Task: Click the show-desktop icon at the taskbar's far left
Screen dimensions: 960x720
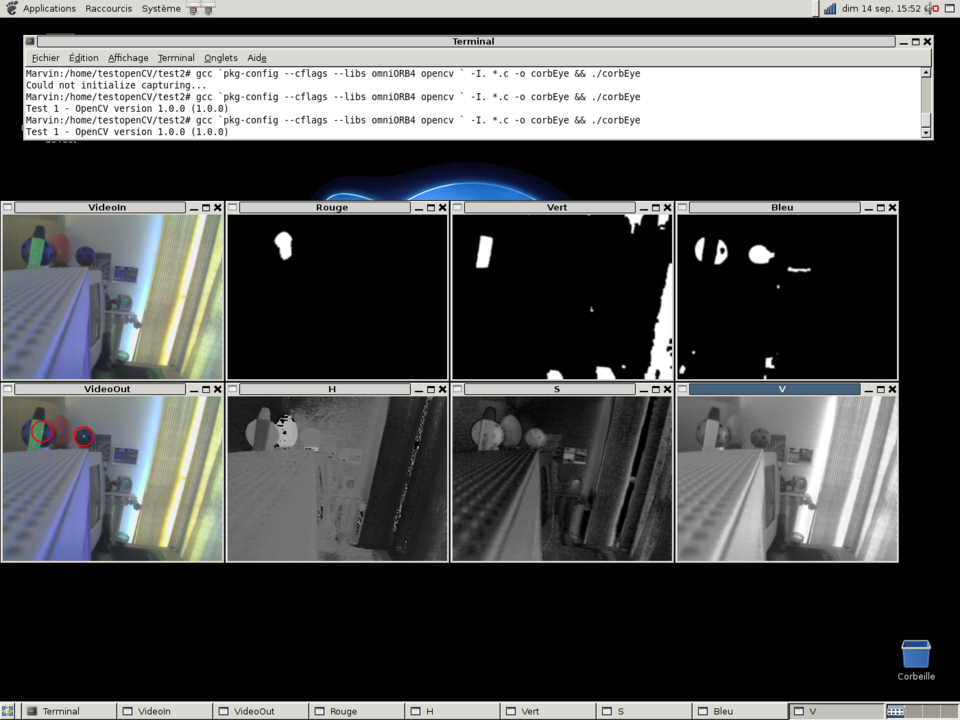Action: click(x=8, y=711)
